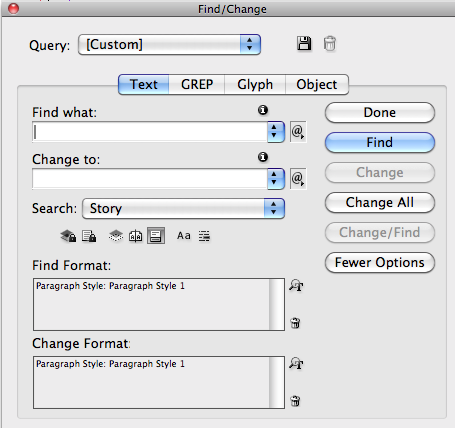Switch to the Glyph tab

point(255,84)
